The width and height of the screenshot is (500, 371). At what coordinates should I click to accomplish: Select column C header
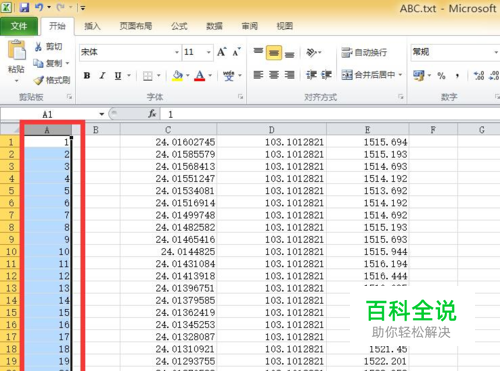(x=168, y=130)
